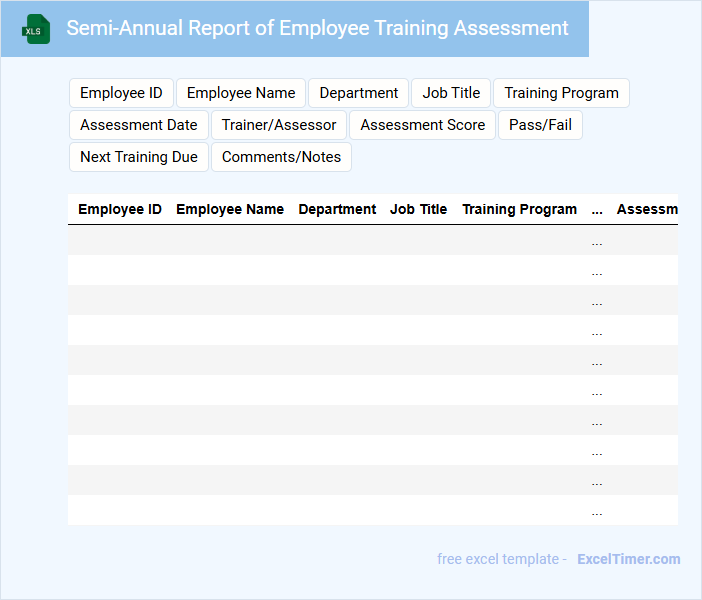The width and height of the screenshot is (702, 600).
Task: Select the Training Program tag
Action: [x=561, y=93]
